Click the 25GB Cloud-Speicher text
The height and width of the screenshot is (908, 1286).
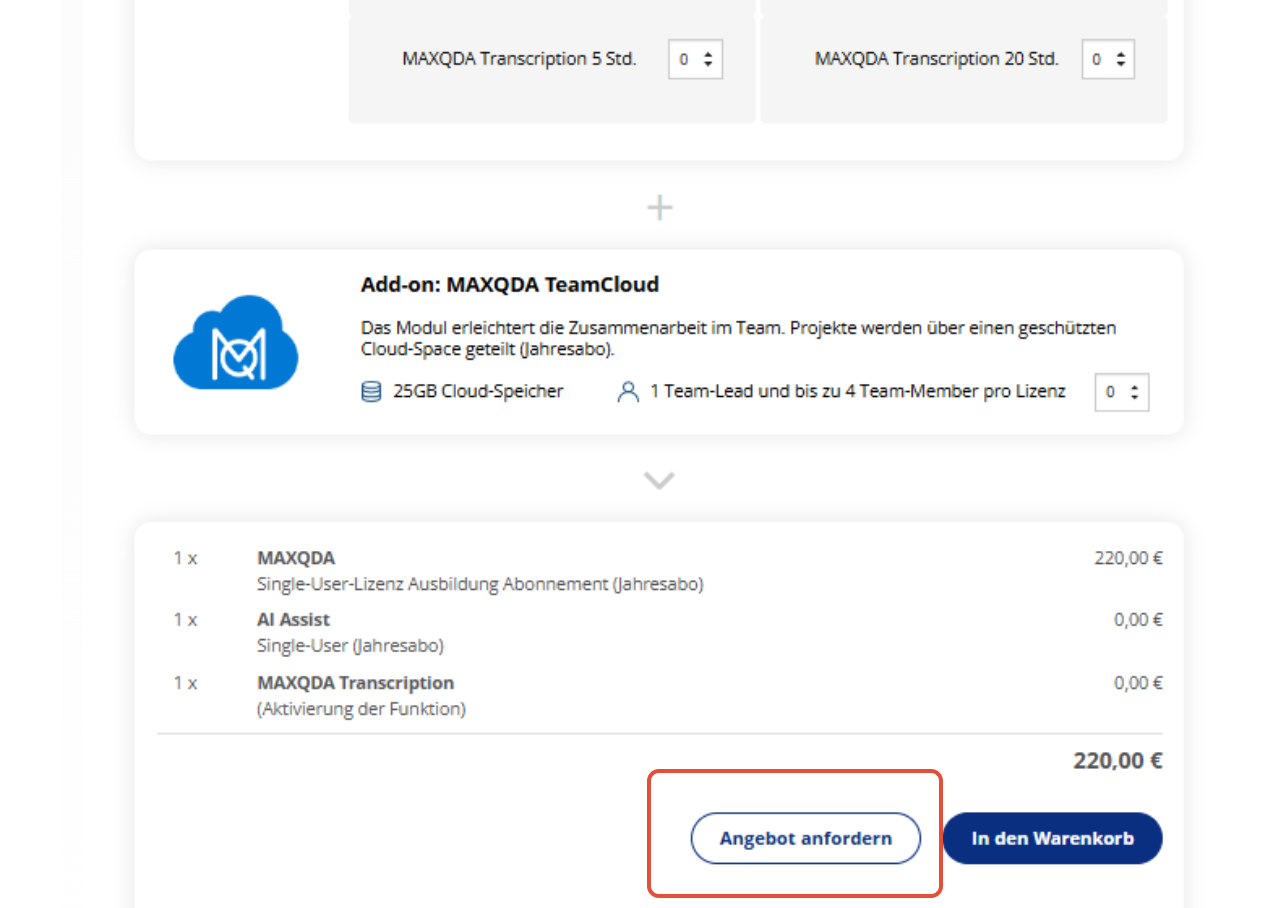click(478, 392)
